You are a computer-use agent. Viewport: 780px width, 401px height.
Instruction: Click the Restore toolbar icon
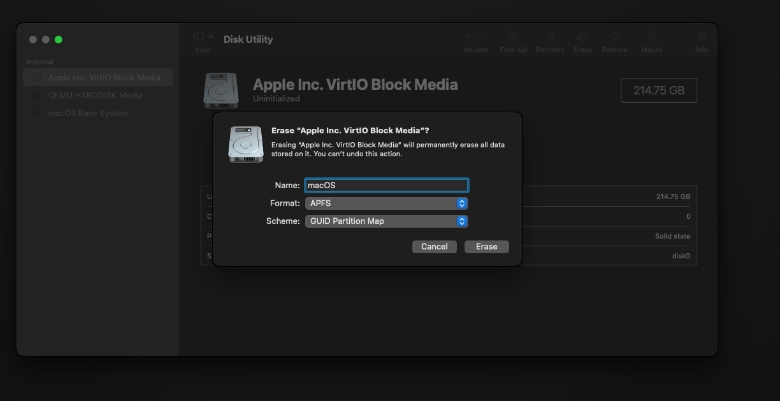(614, 40)
